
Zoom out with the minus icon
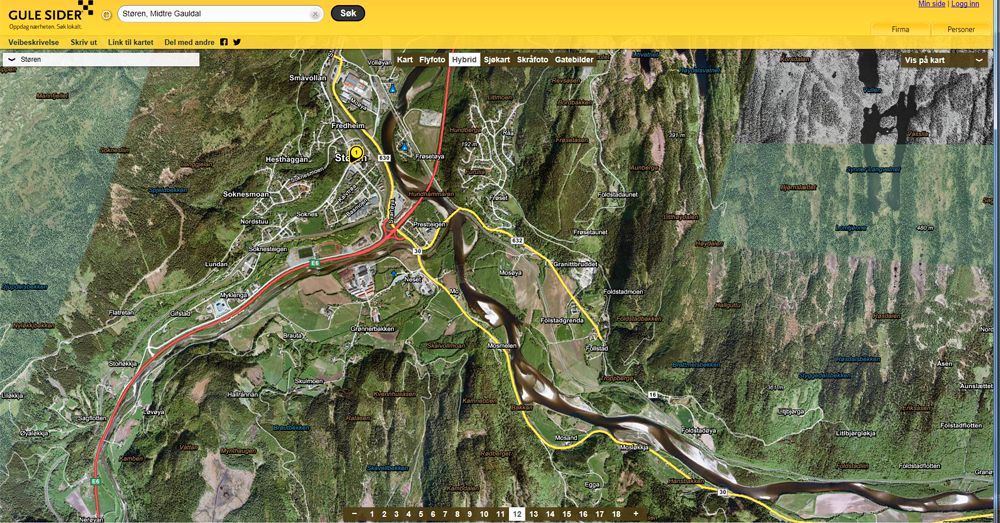pos(354,514)
